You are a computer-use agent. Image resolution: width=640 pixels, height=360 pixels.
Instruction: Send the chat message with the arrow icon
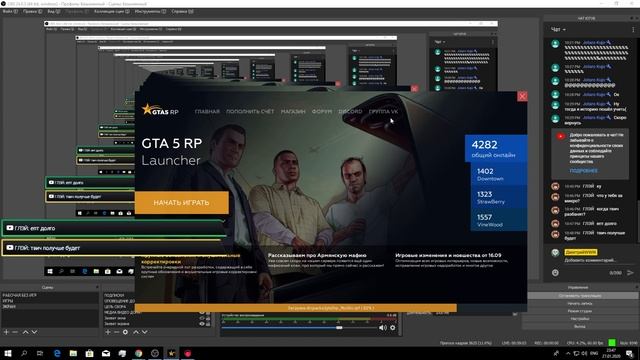coord(630,272)
